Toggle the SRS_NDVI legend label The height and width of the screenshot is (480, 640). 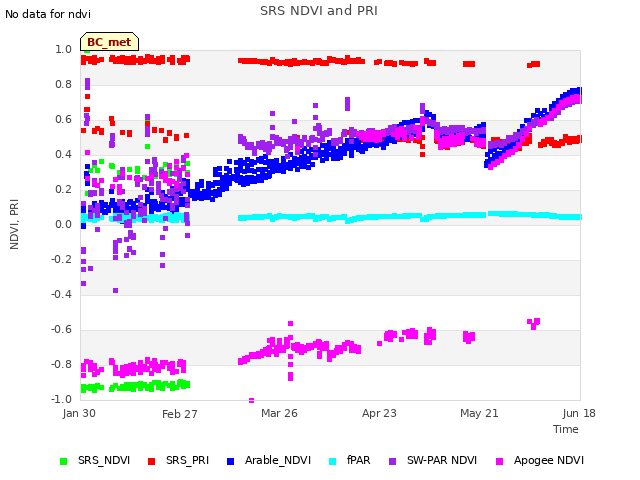[104, 460]
